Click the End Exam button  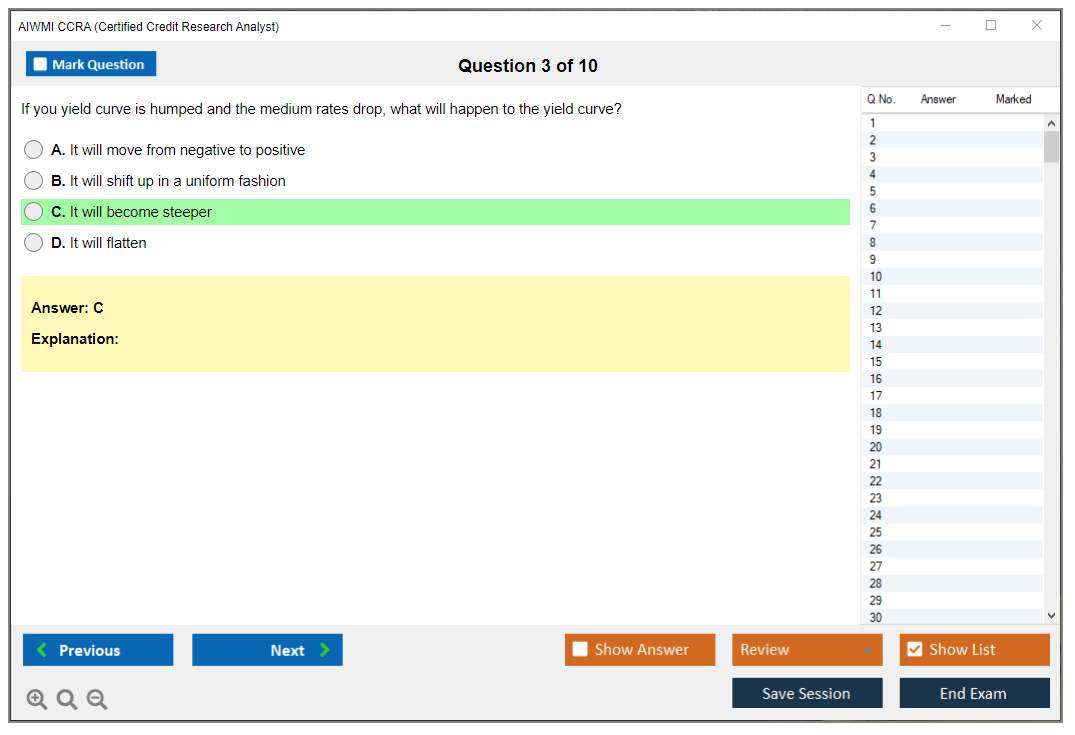(973, 694)
